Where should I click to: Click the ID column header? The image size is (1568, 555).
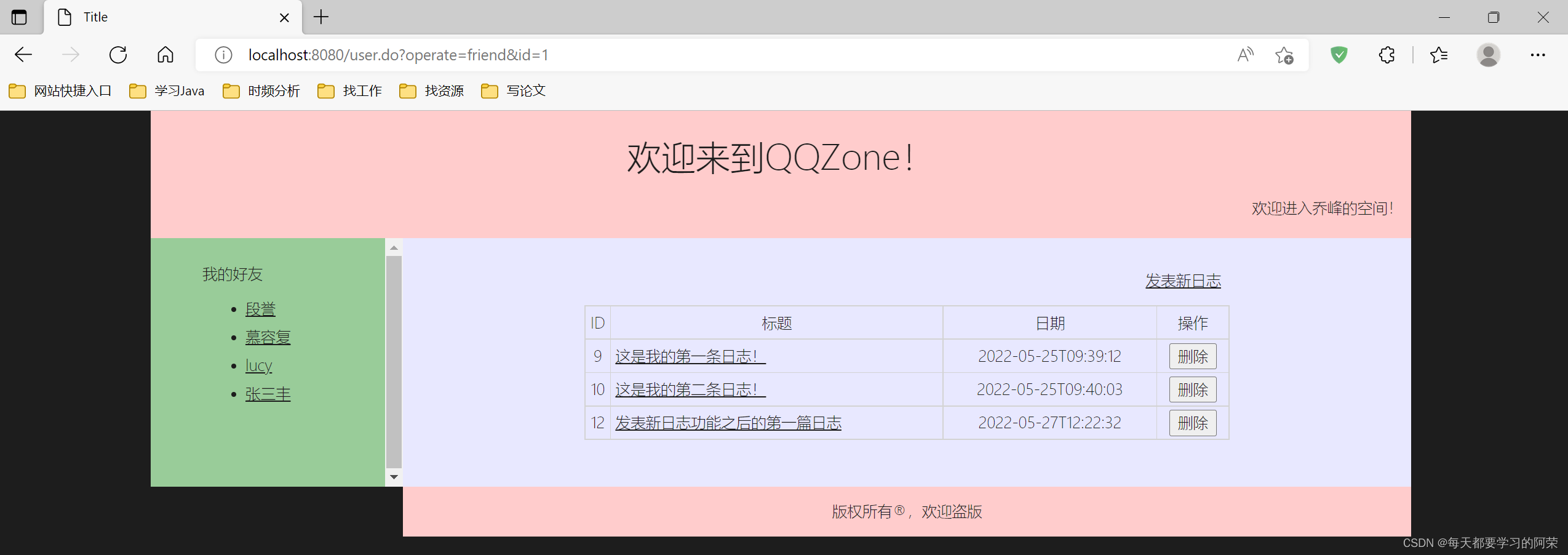597,323
